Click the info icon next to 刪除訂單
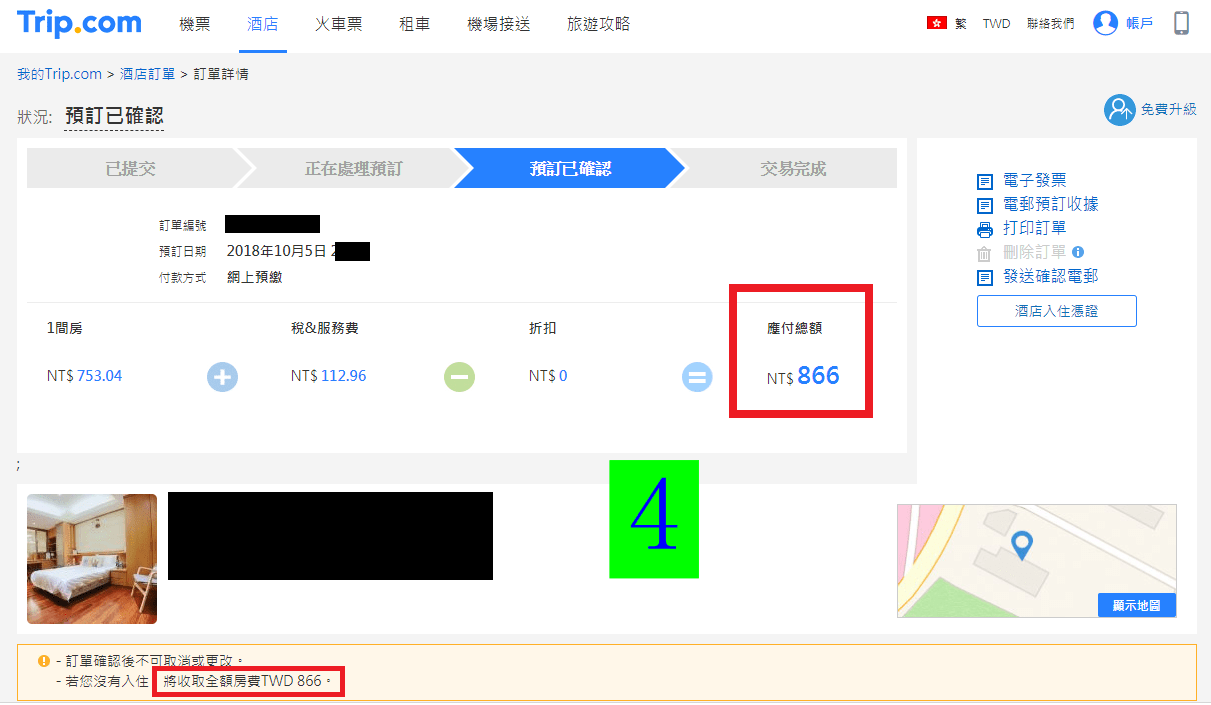1211x705 pixels. pos(1078,252)
